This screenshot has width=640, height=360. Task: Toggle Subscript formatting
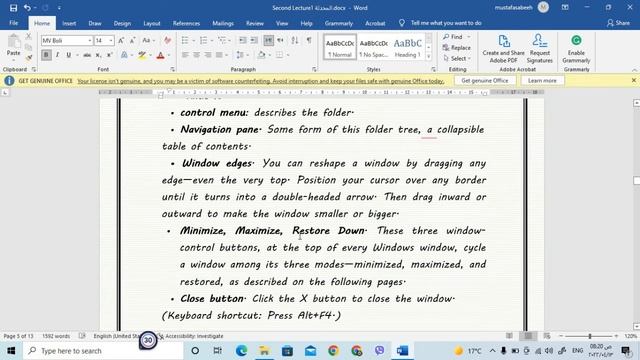pyautogui.click(x=98, y=55)
